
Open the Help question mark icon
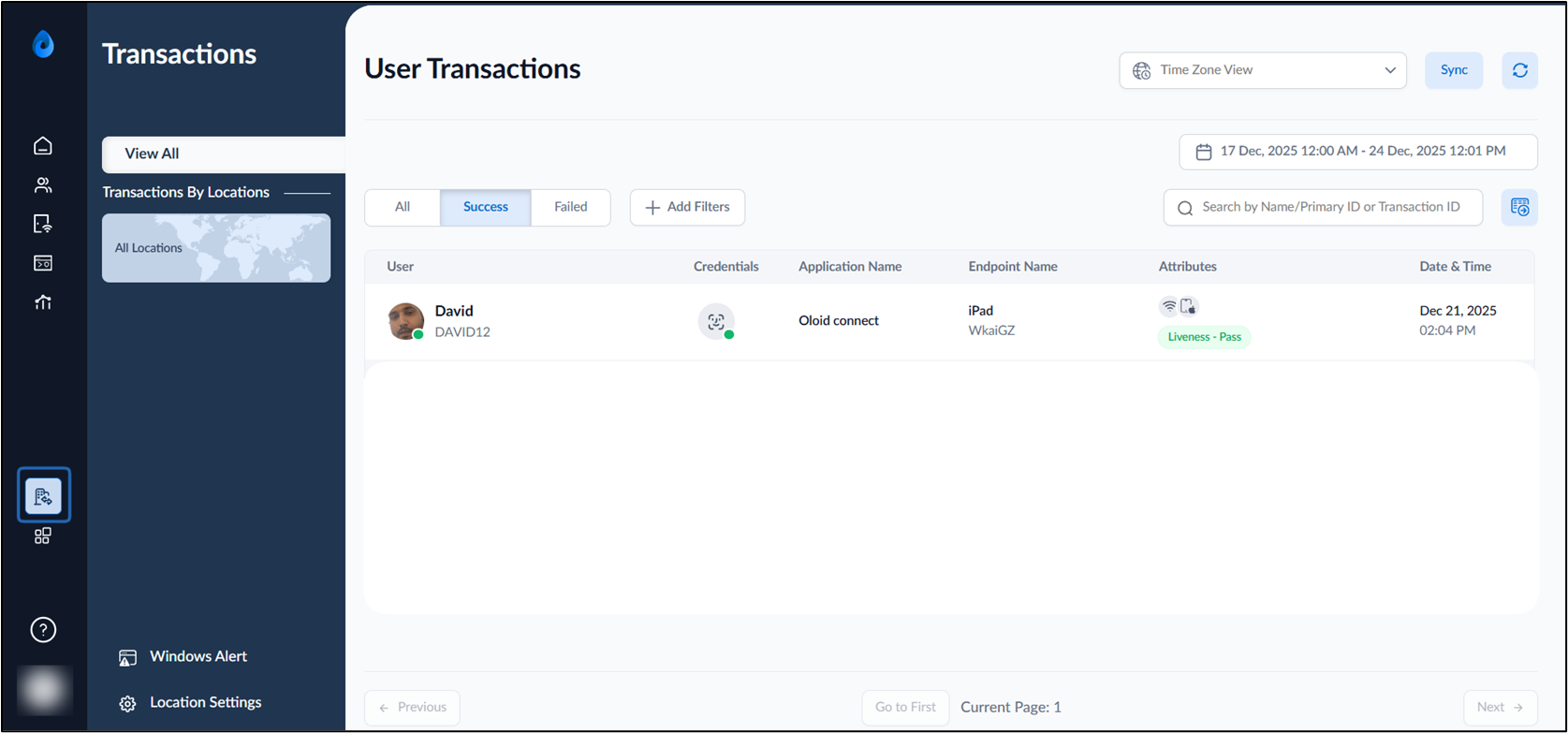coord(43,630)
